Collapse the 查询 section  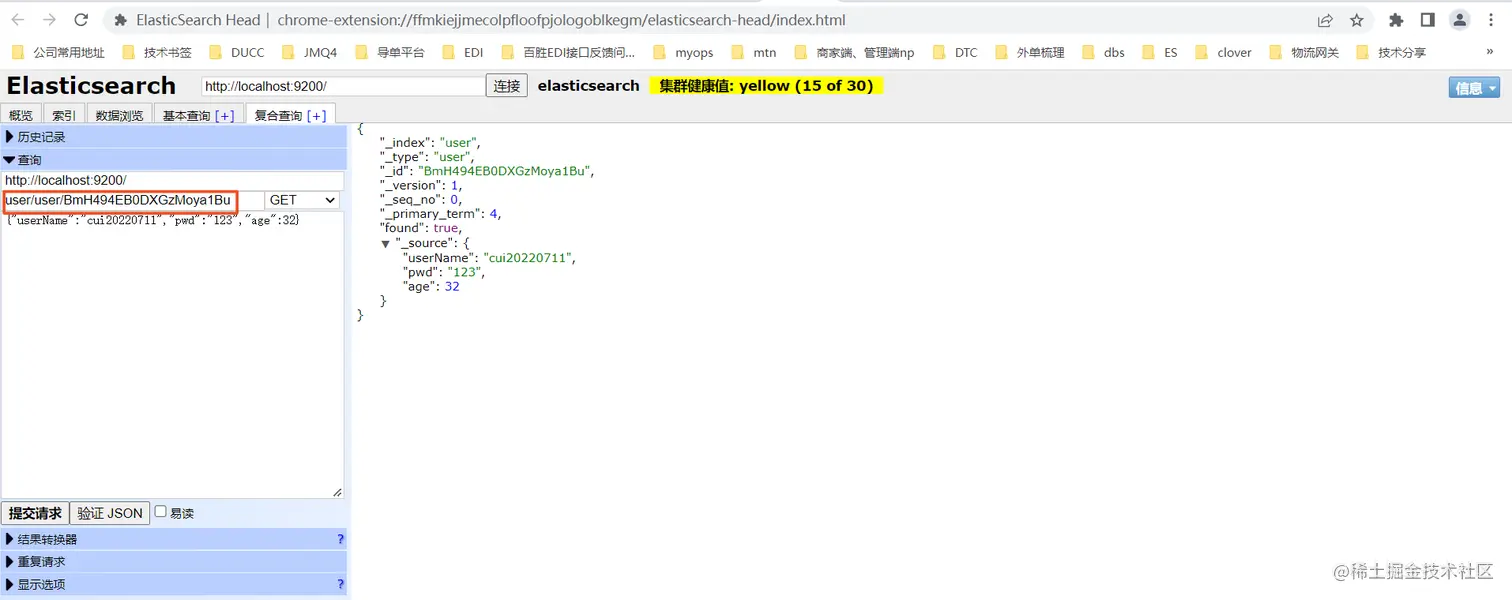[174, 160]
